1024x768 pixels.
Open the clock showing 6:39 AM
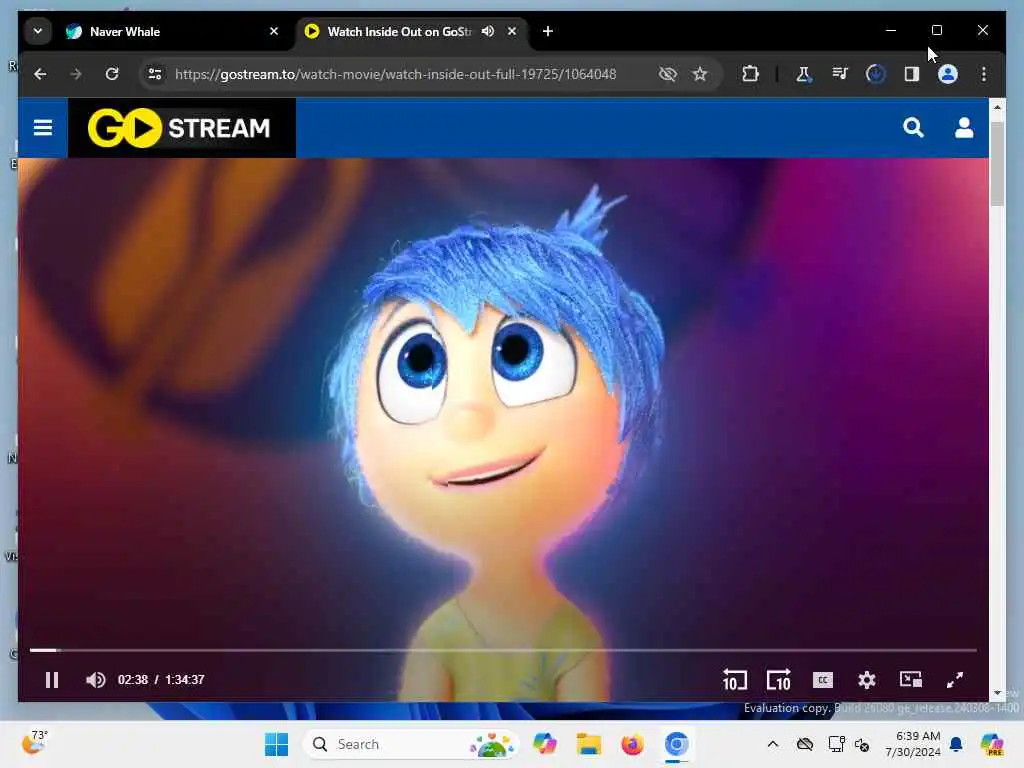[913, 744]
